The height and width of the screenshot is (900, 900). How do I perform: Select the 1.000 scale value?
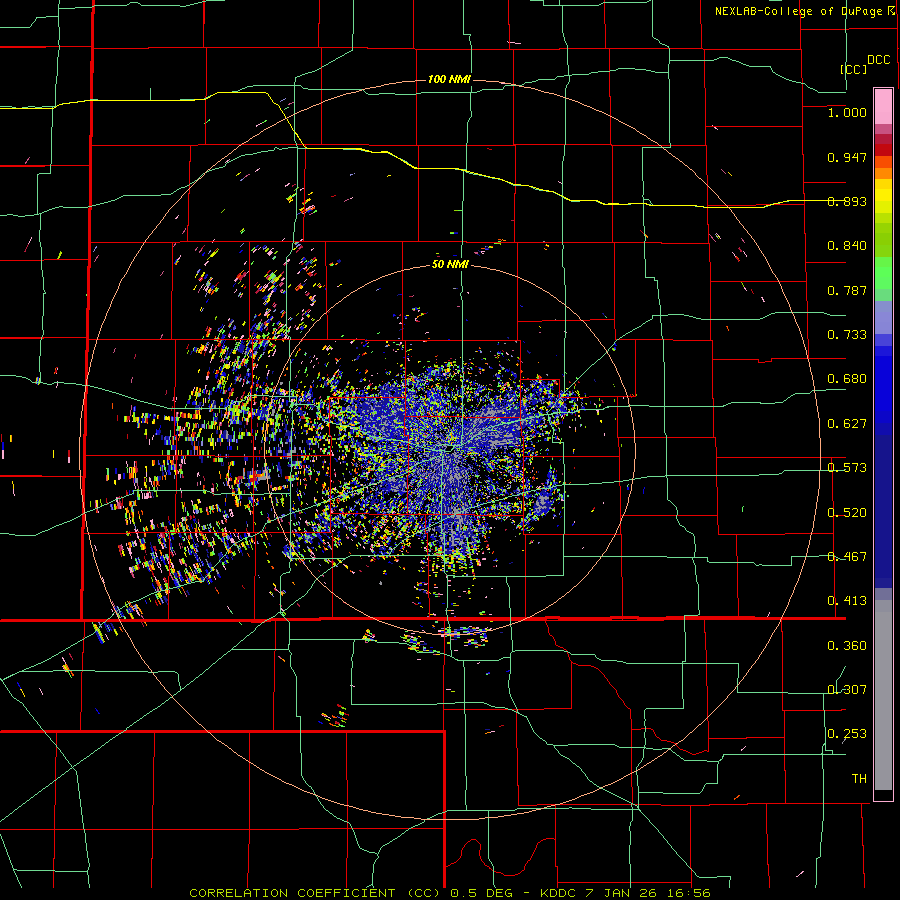pyautogui.click(x=847, y=112)
